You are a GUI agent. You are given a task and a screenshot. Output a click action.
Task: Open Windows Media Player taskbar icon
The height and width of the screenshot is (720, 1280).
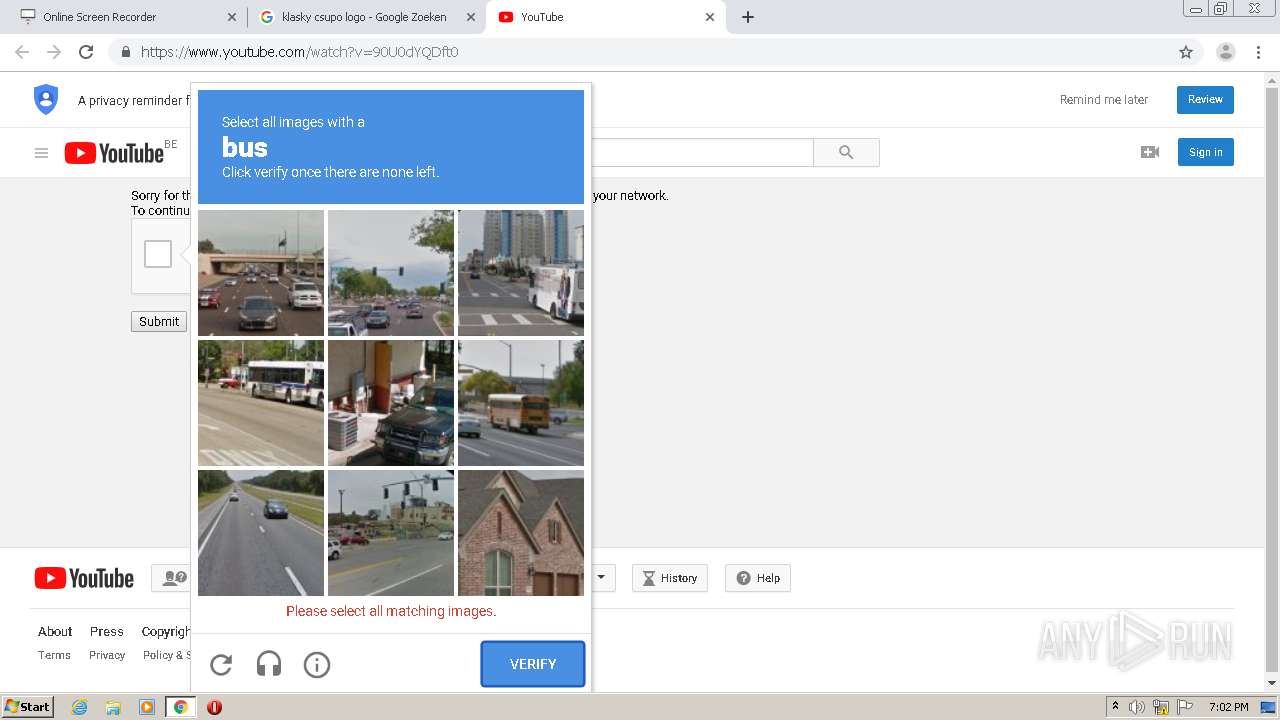pos(147,707)
